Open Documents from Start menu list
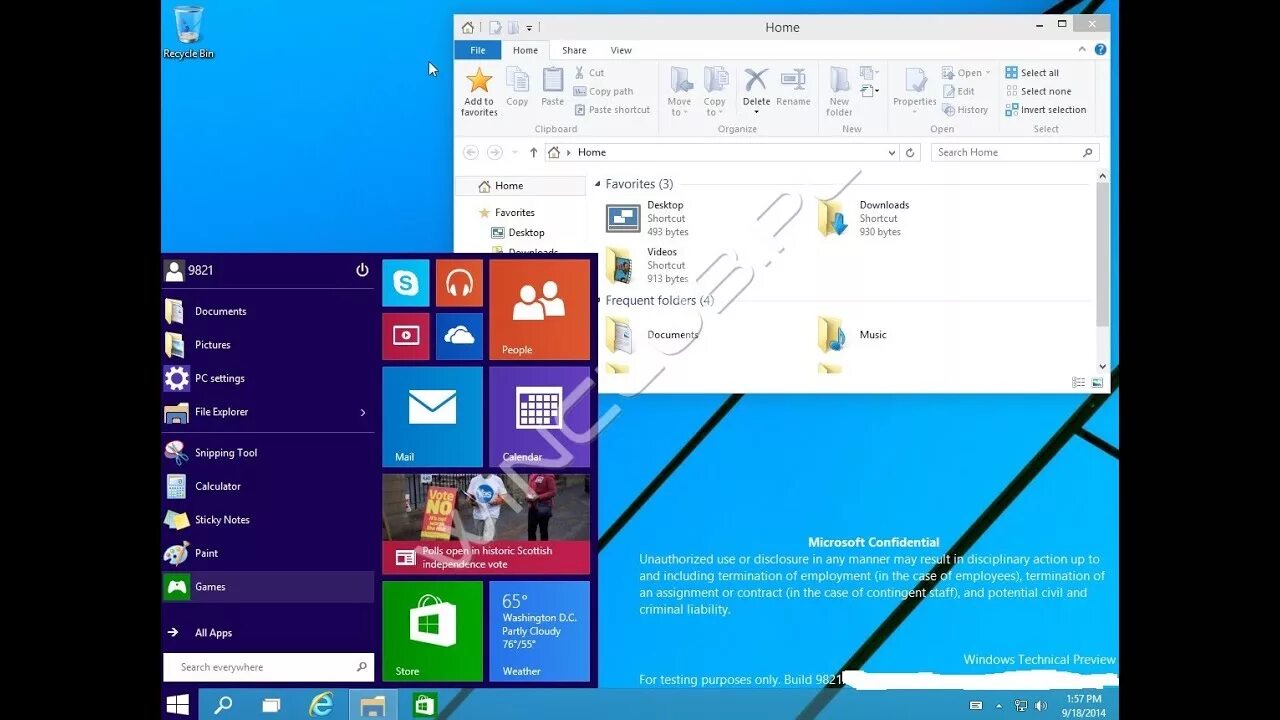1280x720 pixels. [268, 311]
